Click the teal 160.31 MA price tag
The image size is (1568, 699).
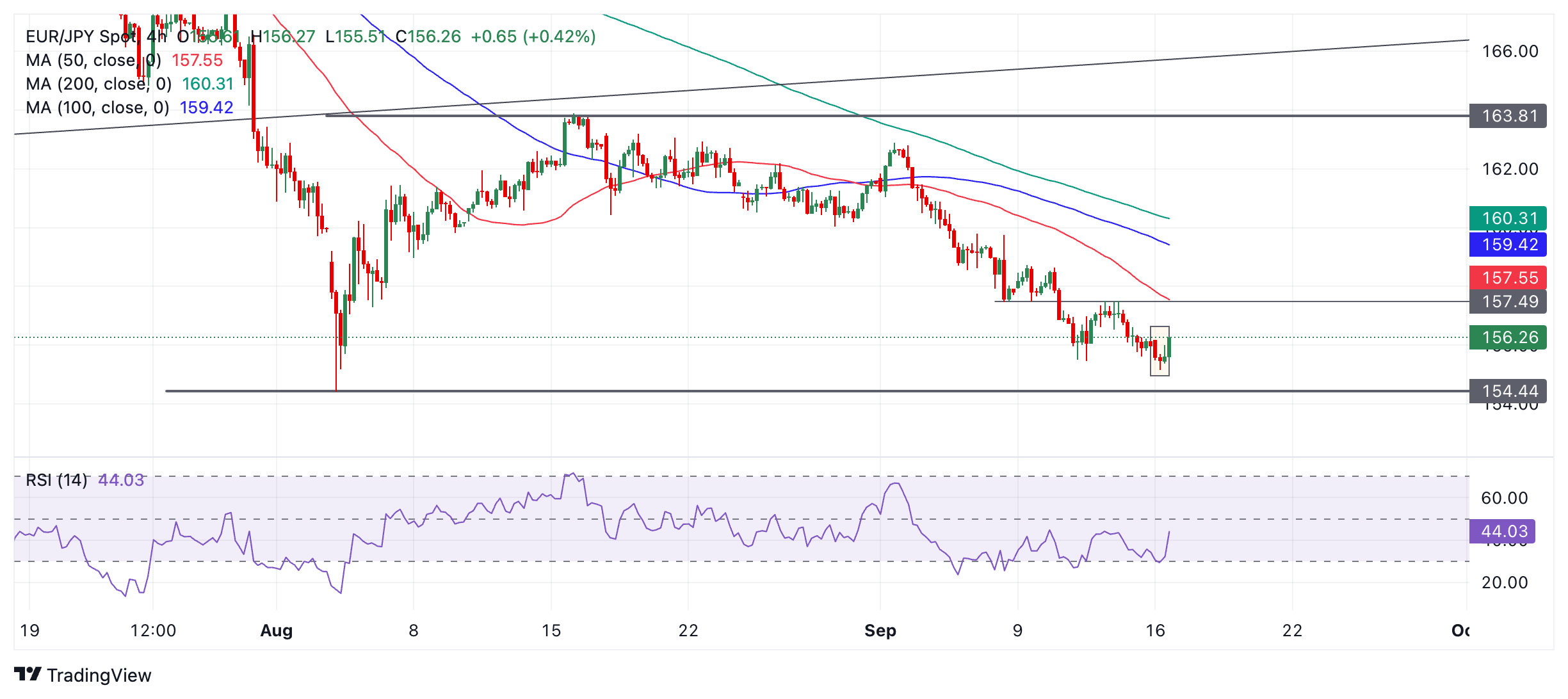point(1507,218)
